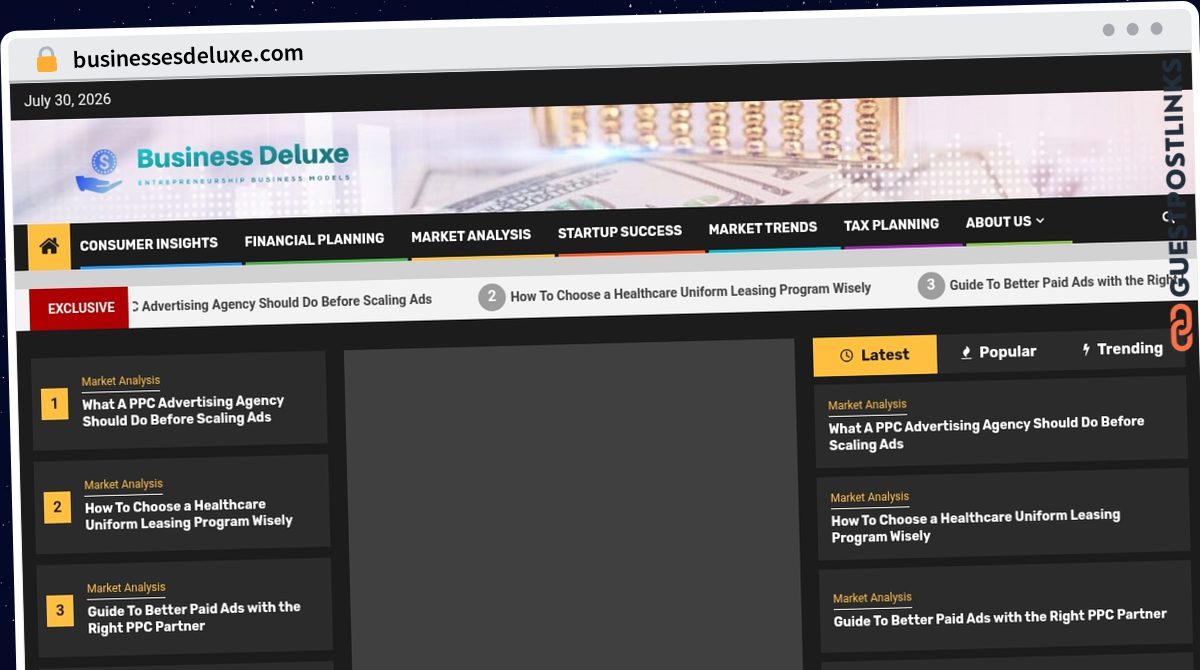1200x670 pixels.
Task: Click the grey circled 3 in ticker
Action: 930,286
